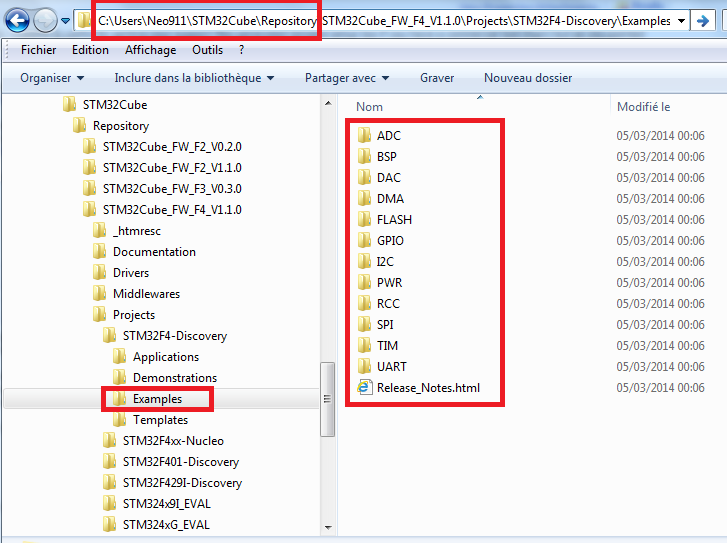Open the Affichage menu

151,50
